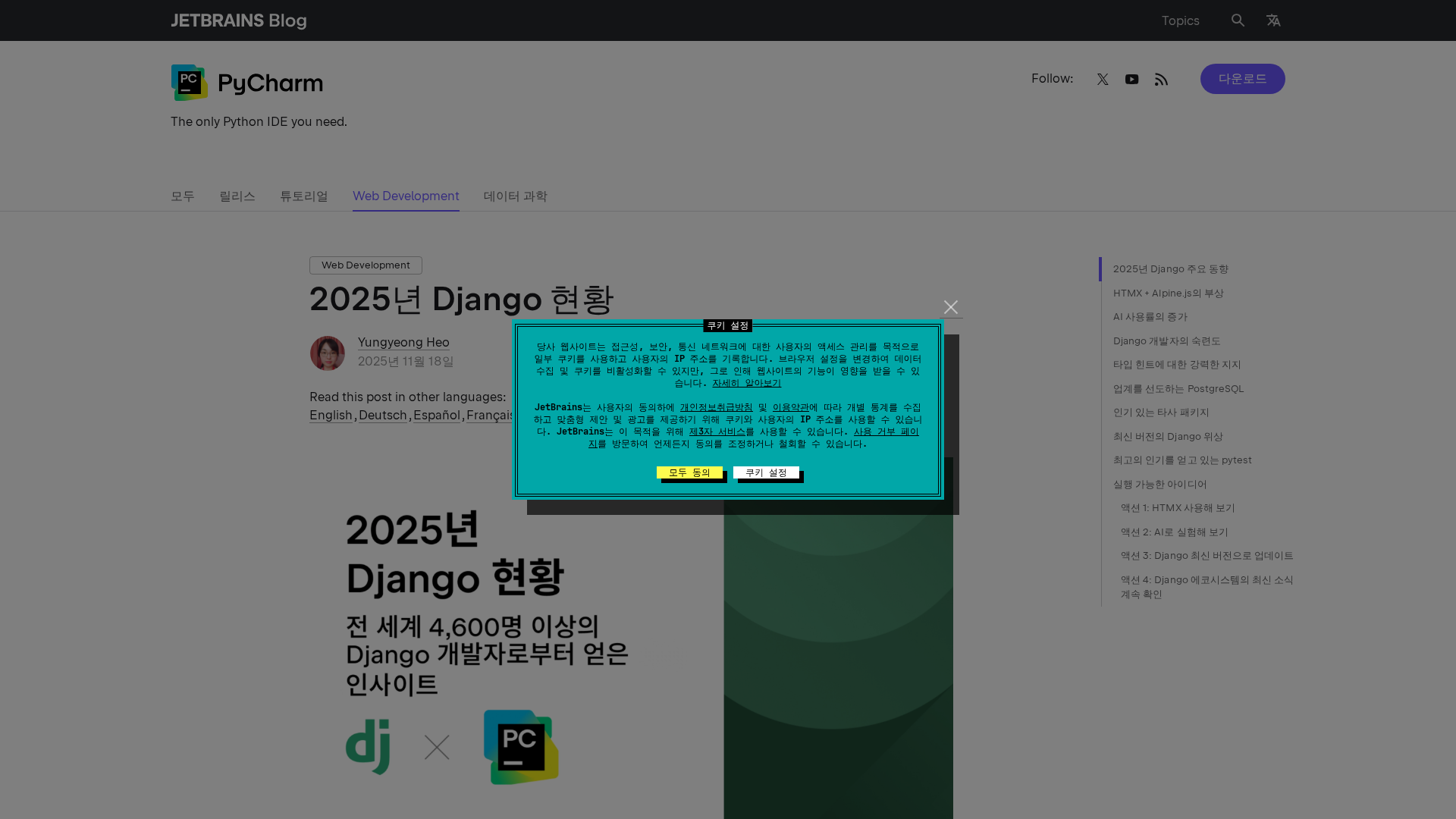Open Yungyeong Heo author link
This screenshot has height=819, width=1456.
403,343
